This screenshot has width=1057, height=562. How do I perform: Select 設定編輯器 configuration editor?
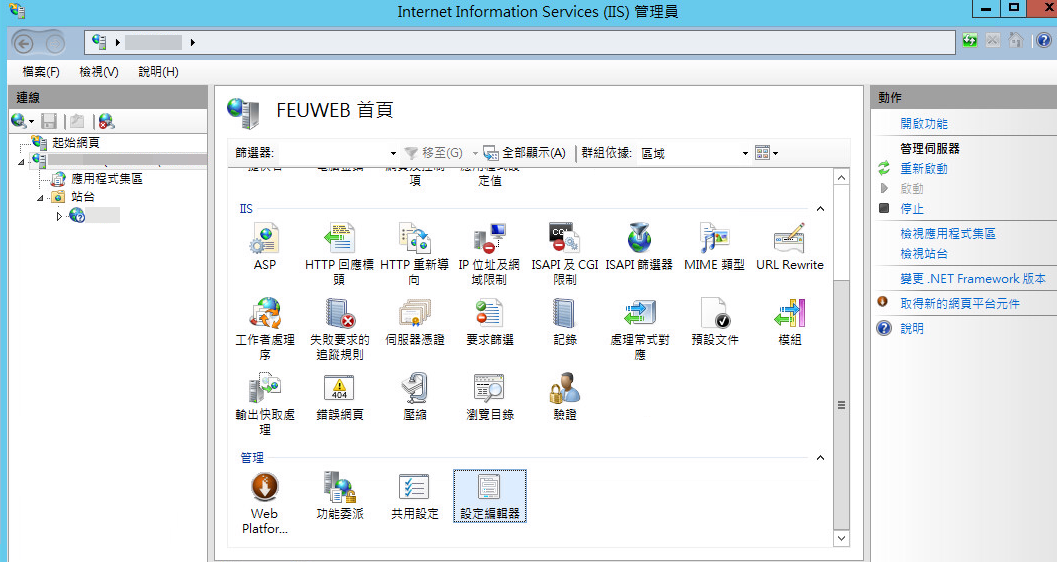pyautogui.click(x=489, y=496)
